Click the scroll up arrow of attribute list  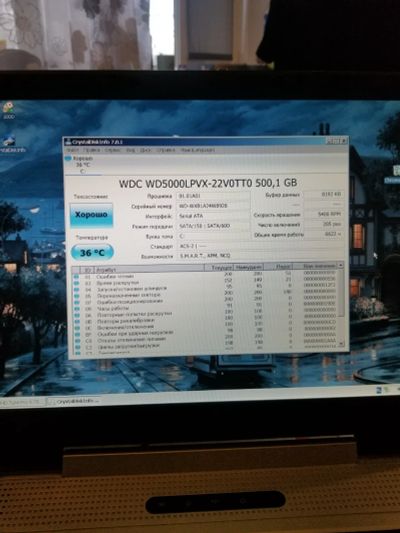coord(341,265)
